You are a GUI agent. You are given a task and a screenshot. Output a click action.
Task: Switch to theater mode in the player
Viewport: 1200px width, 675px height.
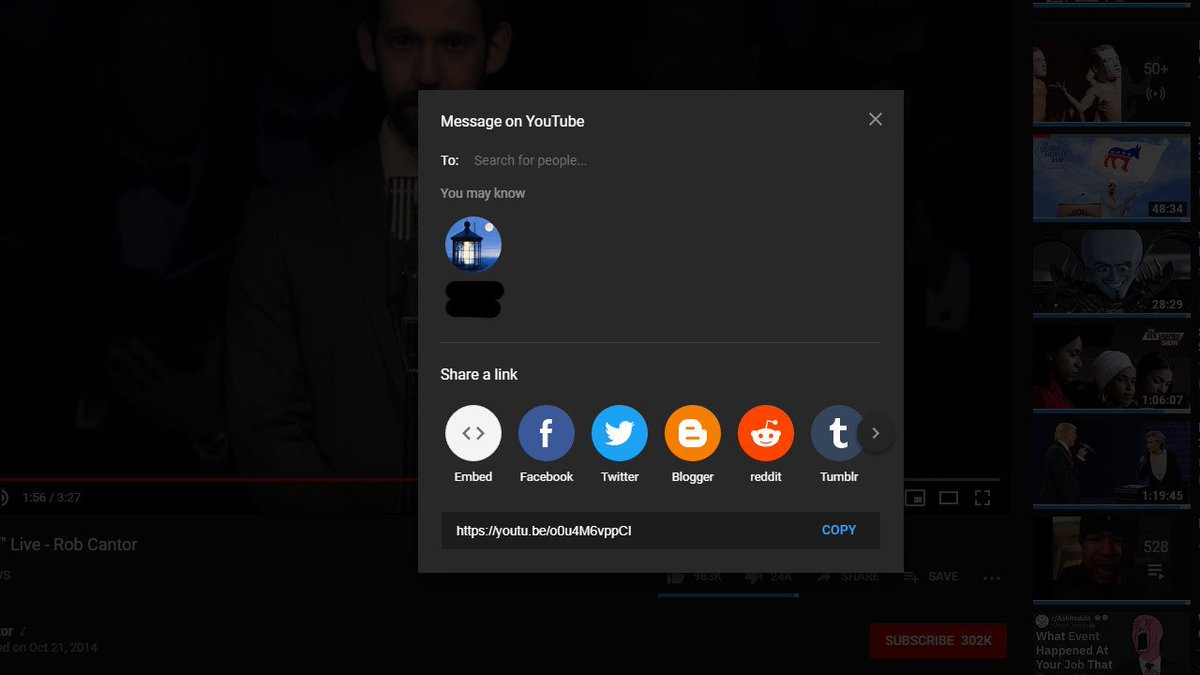948,498
